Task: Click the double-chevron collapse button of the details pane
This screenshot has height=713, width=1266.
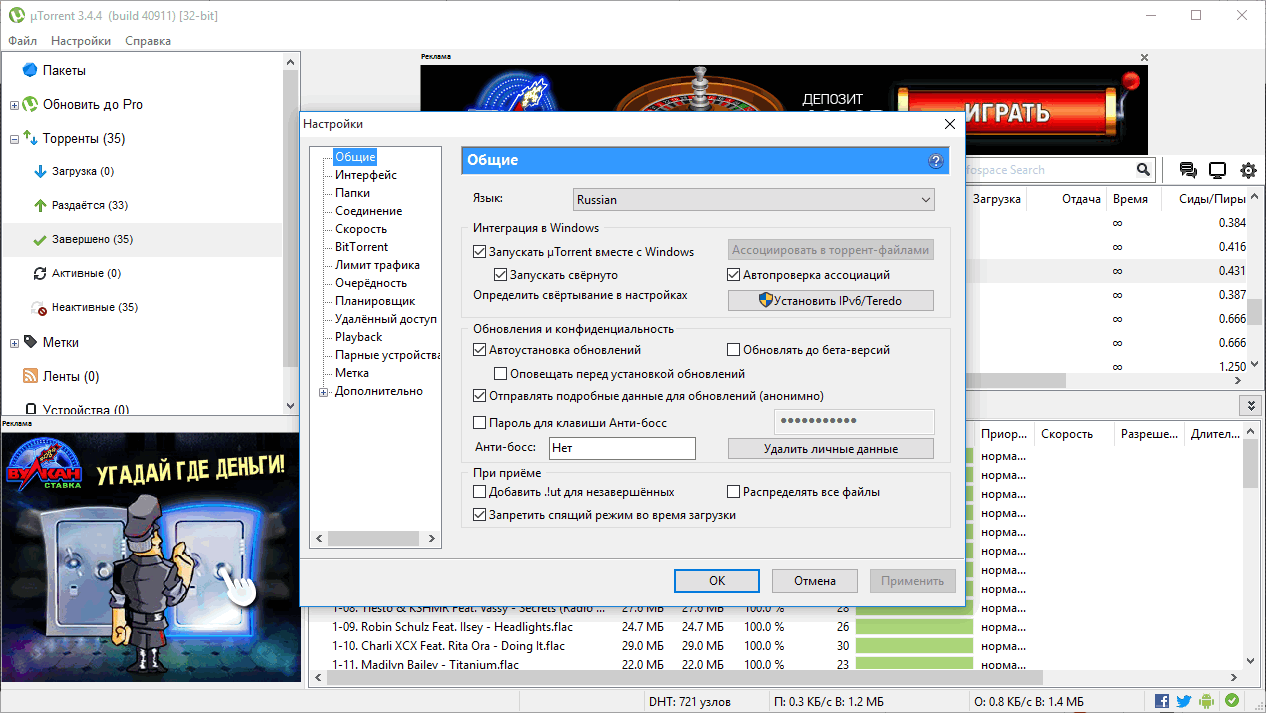Action: (1249, 405)
